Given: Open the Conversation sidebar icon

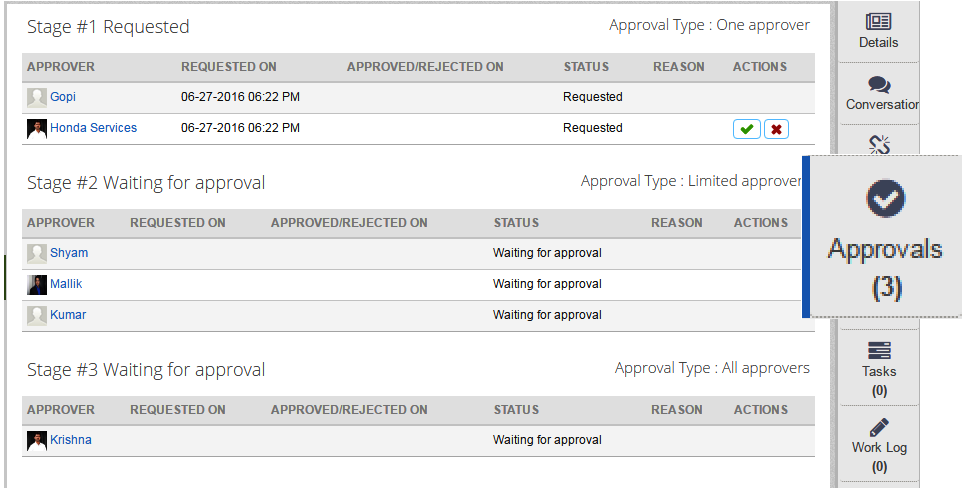Looking at the screenshot, I should (x=879, y=85).
